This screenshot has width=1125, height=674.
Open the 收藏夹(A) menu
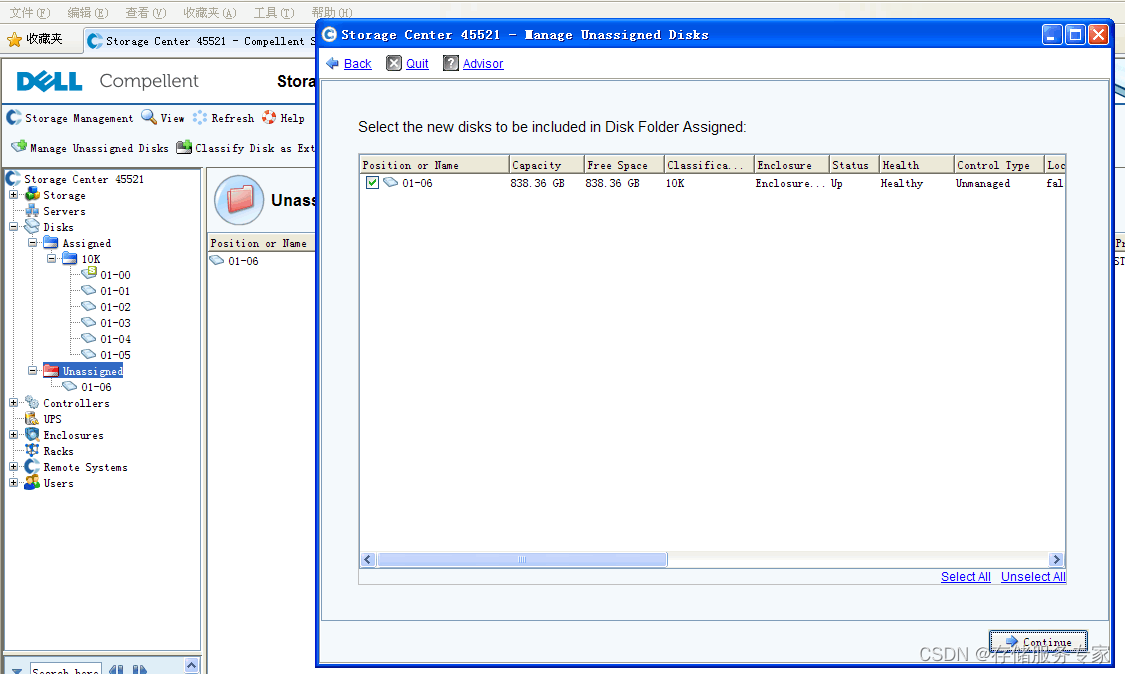coord(210,12)
